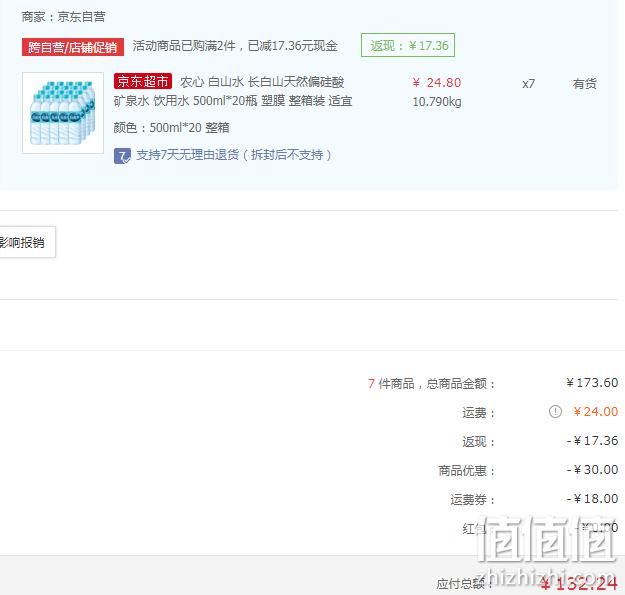This screenshot has width=625, height=595.
Task: Select the 运费券 amount -￥18.00
Action: 592,499
